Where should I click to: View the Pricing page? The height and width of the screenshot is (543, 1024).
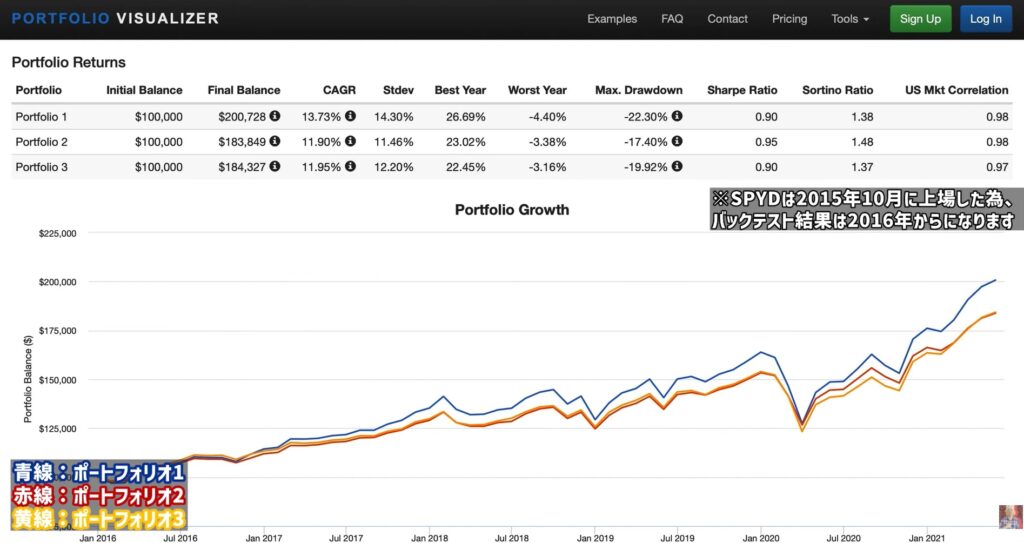tap(789, 19)
